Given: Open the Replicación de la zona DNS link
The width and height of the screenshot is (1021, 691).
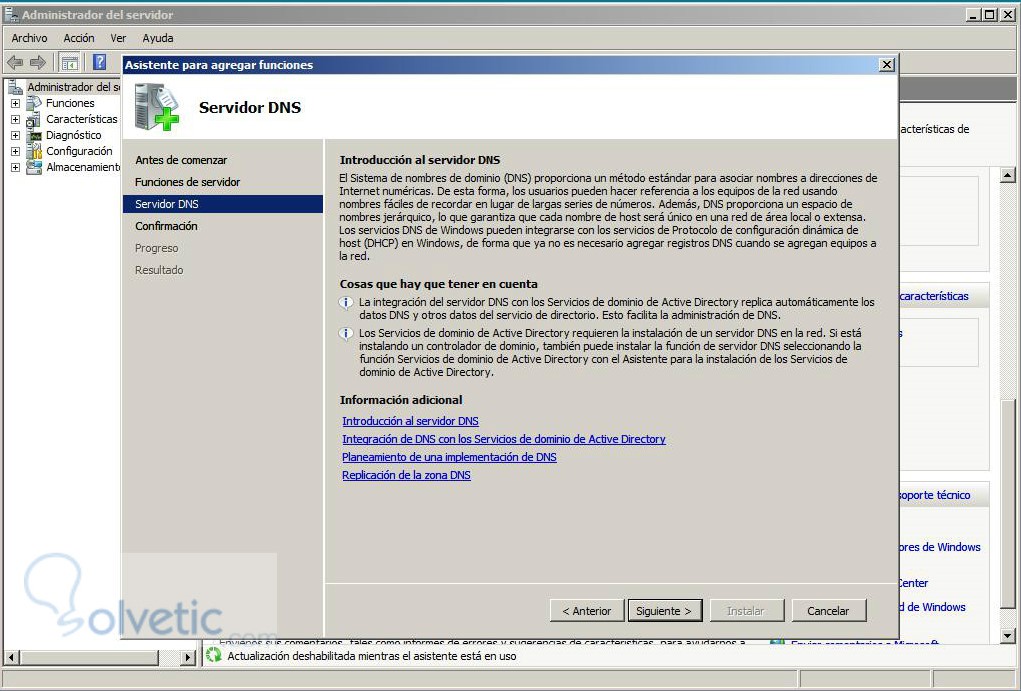Looking at the screenshot, I should [406, 475].
